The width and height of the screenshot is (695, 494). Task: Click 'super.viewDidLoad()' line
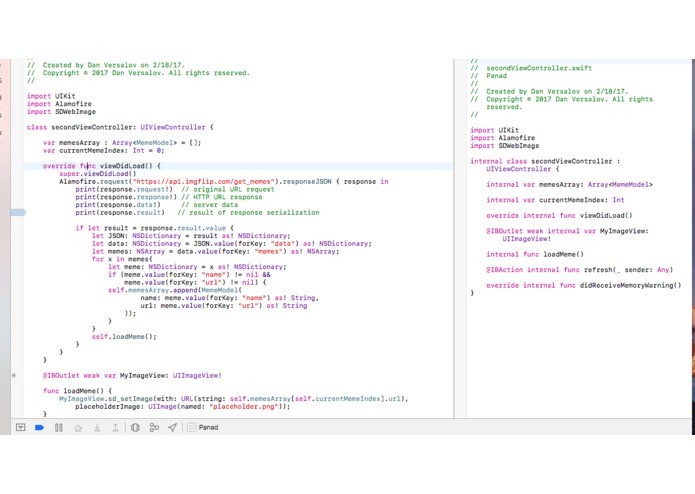98,174
